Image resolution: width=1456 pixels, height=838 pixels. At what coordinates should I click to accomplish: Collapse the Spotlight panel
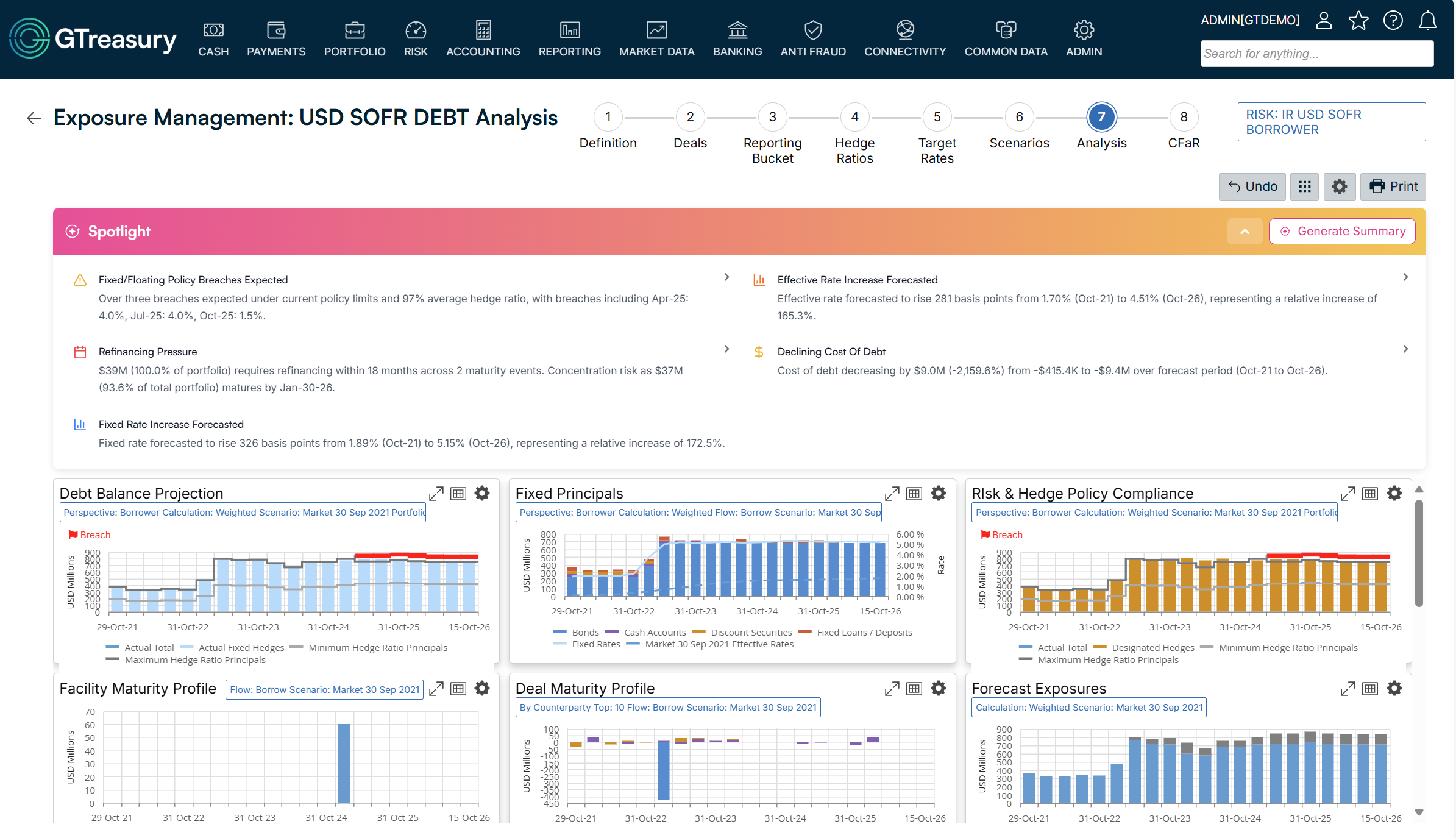1245,231
